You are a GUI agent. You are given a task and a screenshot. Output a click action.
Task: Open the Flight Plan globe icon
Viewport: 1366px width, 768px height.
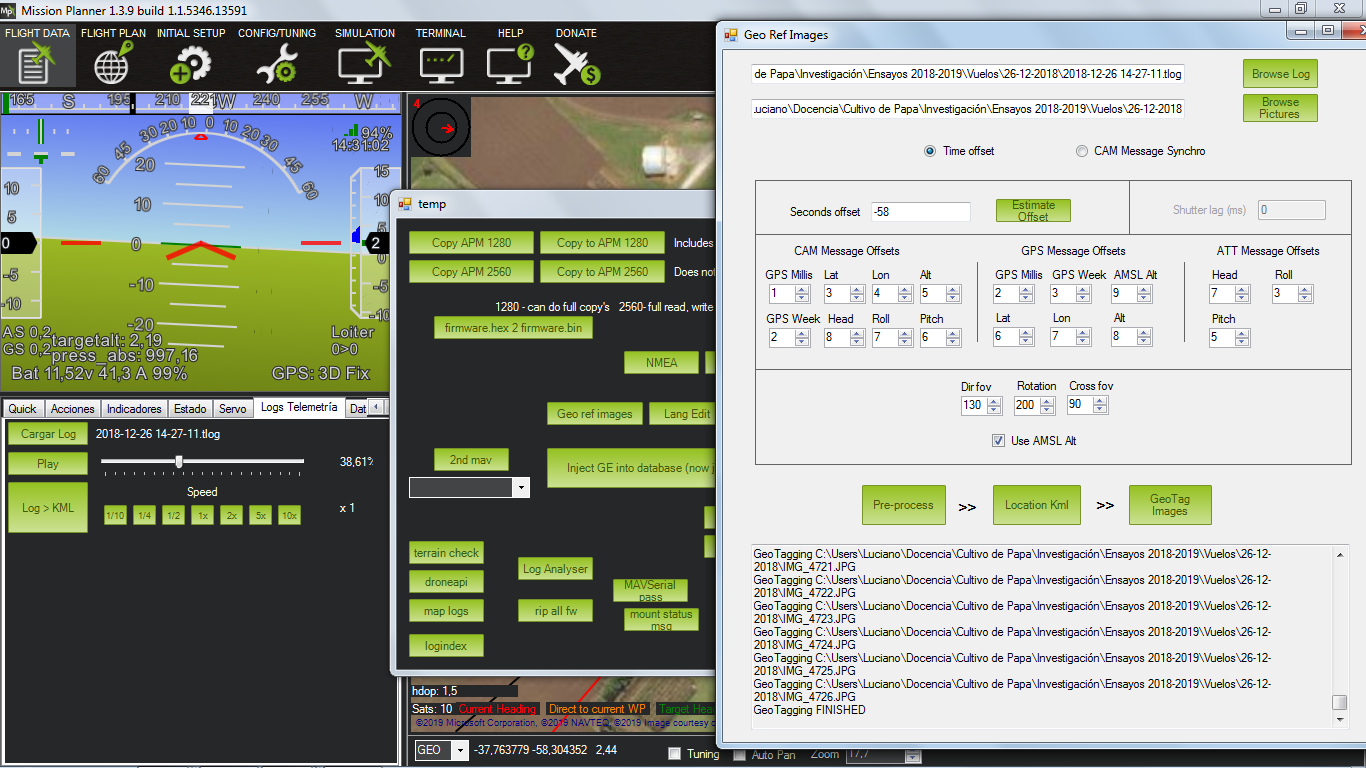pyautogui.click(x=112, y=65)
